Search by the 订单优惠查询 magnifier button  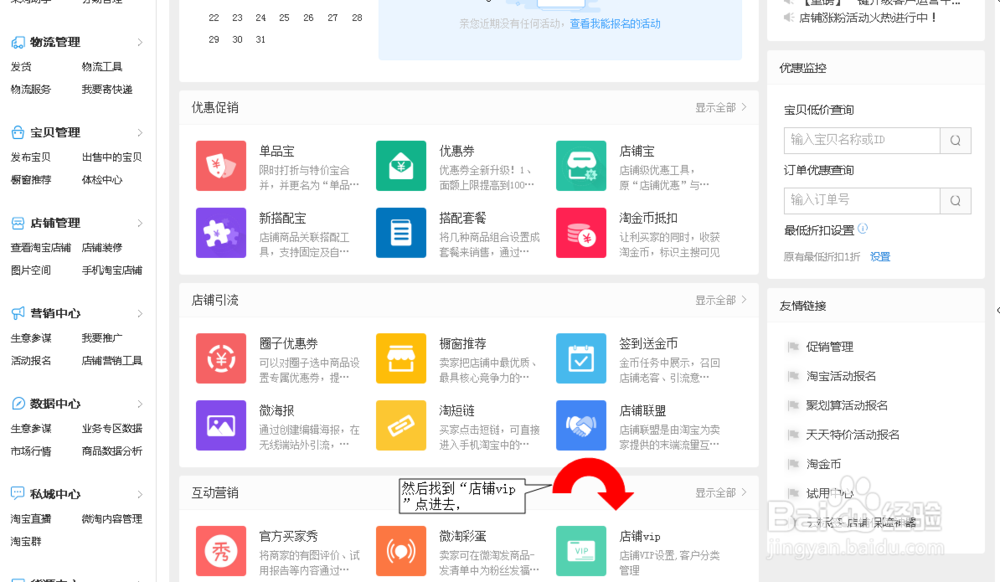pos(955,201)
